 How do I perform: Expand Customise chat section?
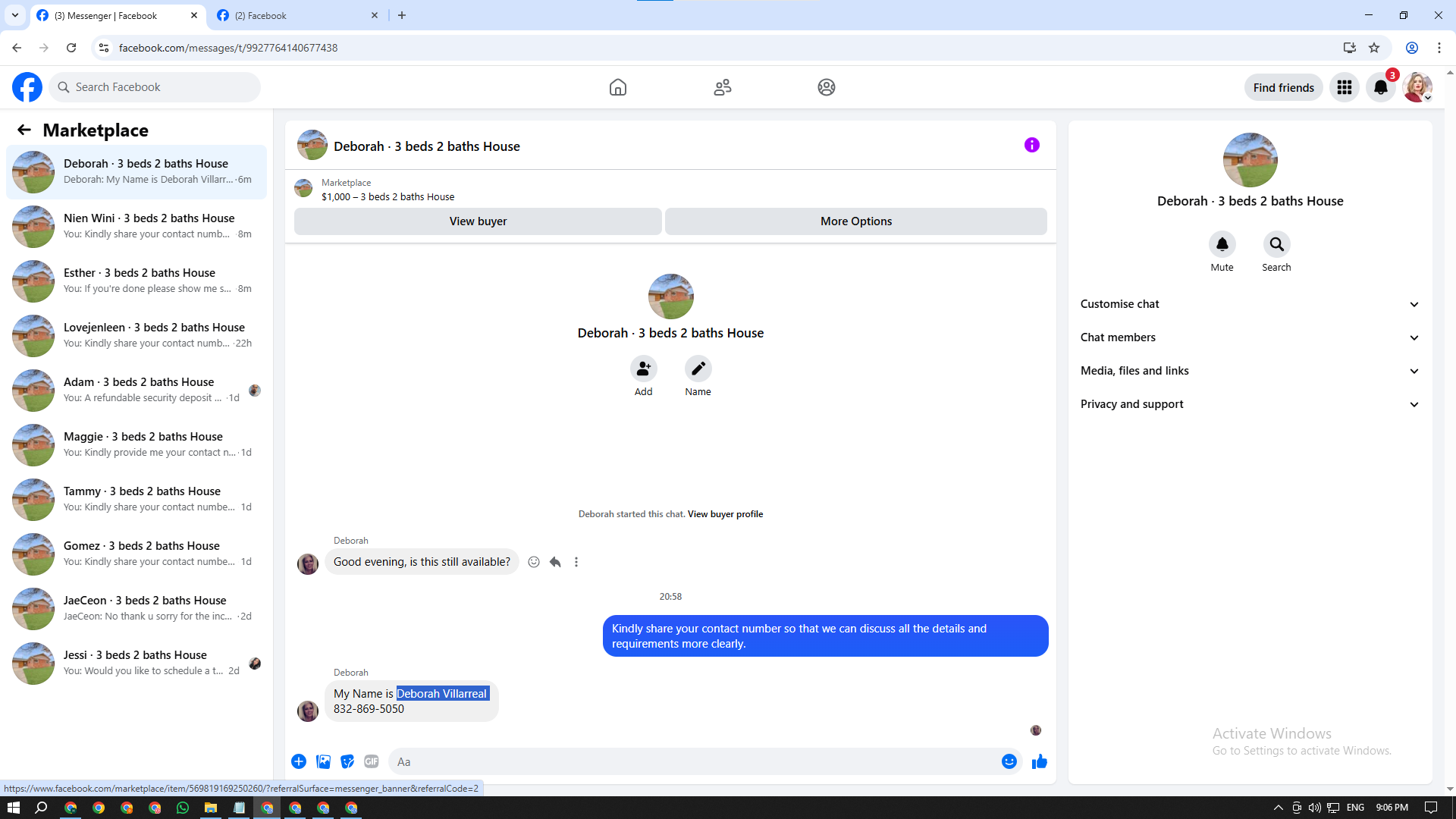[1250, 304]
